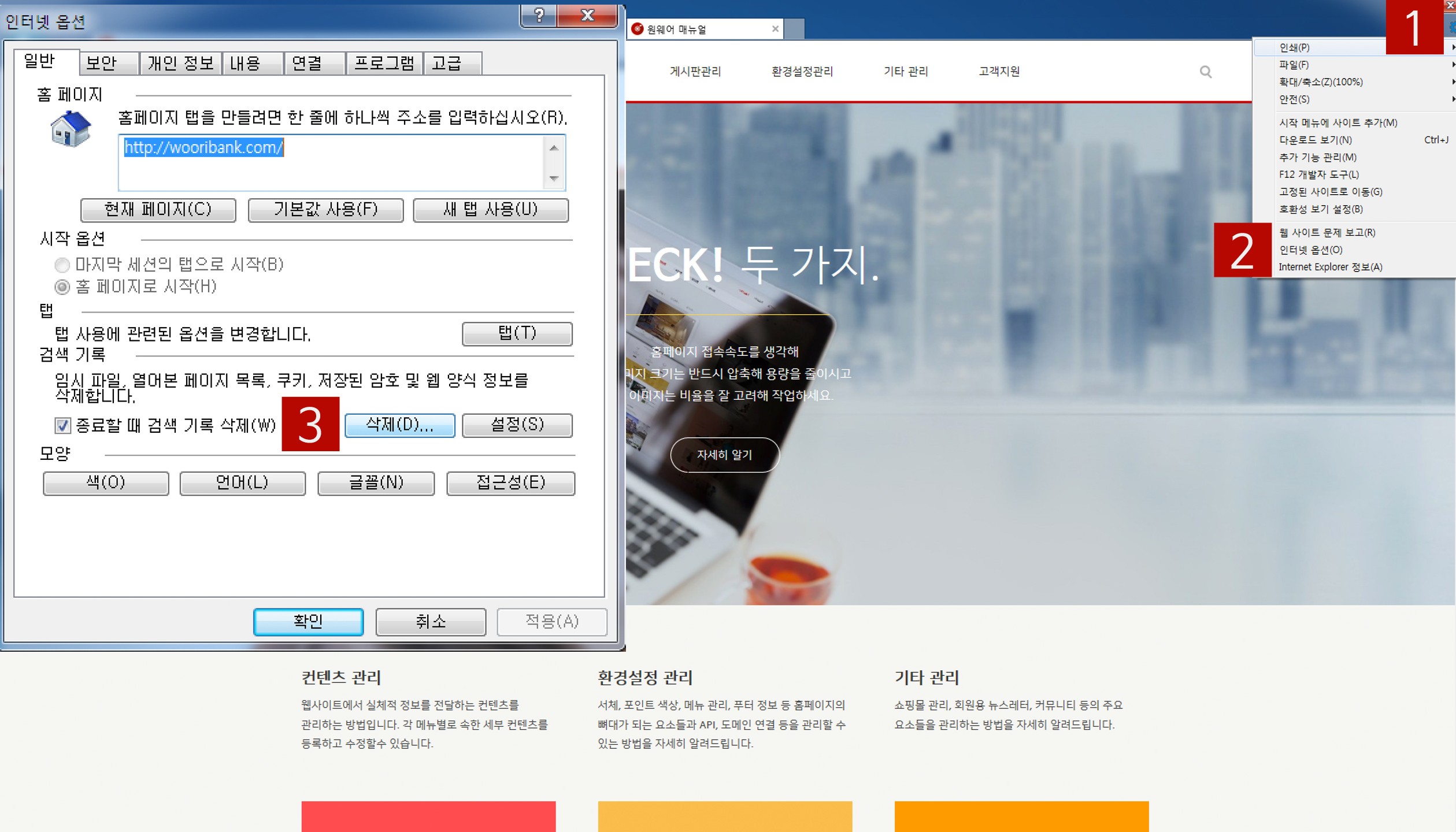The width and height of the screenshot is (1456, 832).
Task: Click the 컨텐츠 관리 heading
Action: (341, 677)
